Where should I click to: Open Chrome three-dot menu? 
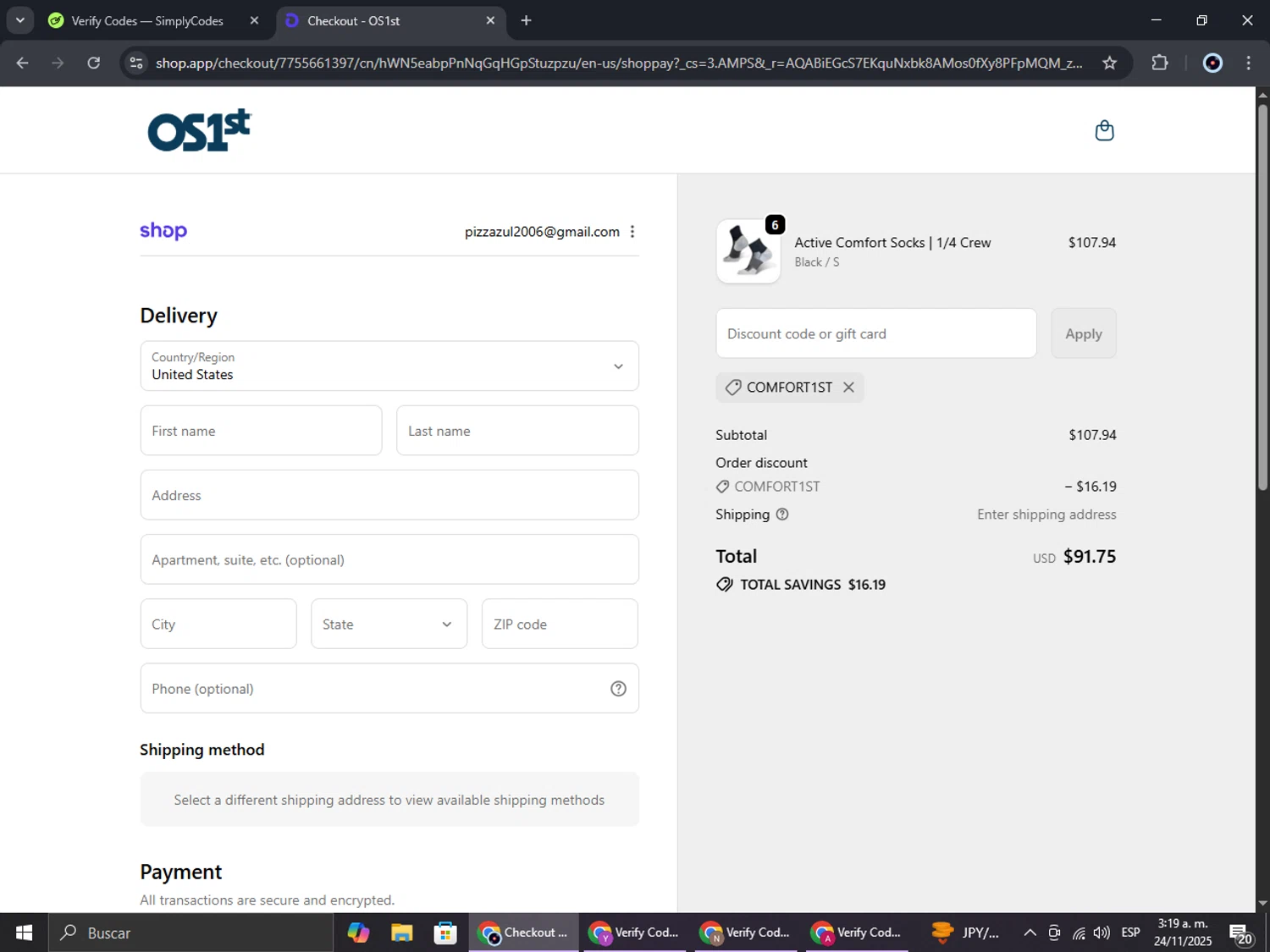(1248, 63)
